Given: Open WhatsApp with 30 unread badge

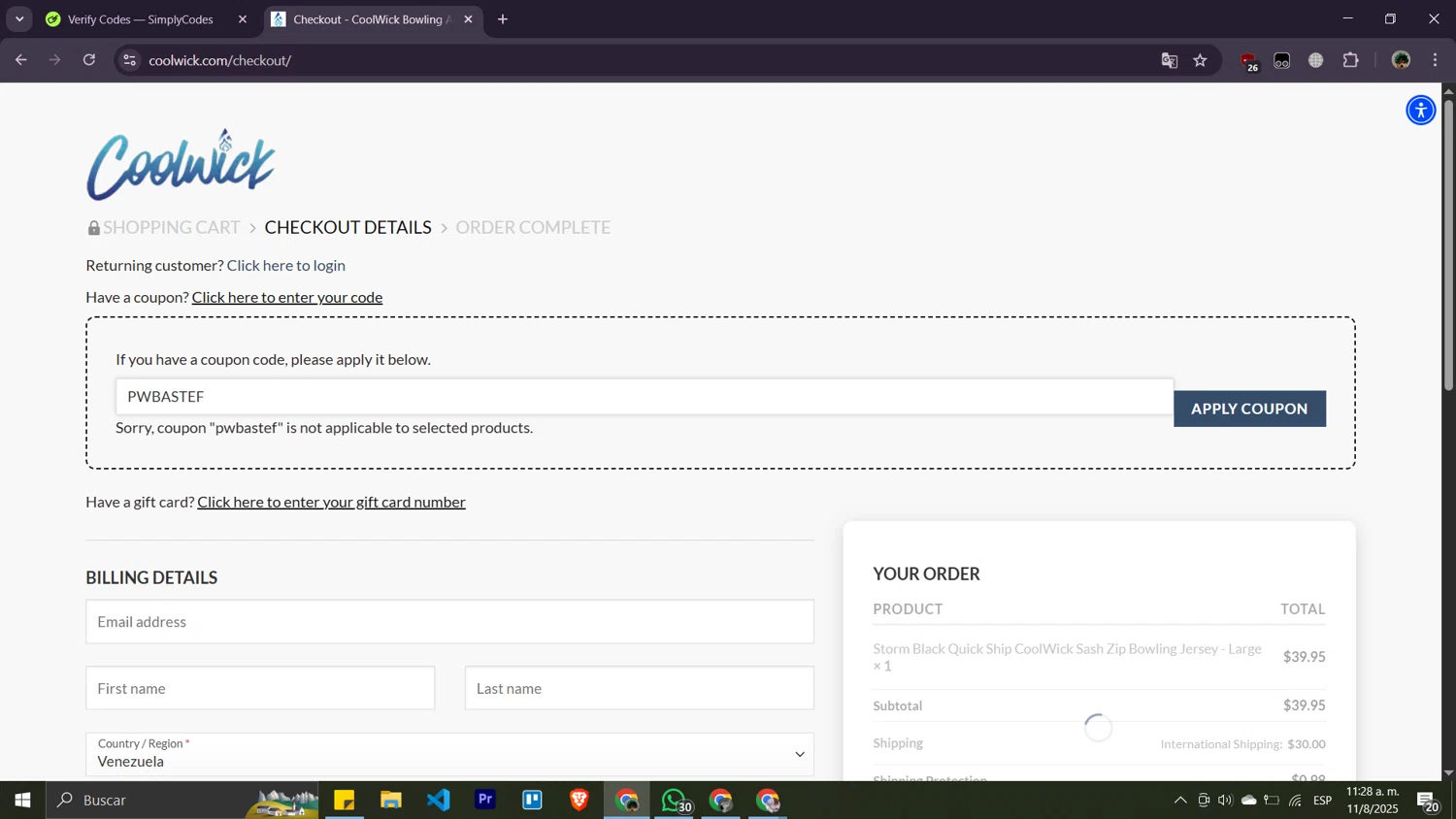Looking at the screenshot, I should click(676, 801).
